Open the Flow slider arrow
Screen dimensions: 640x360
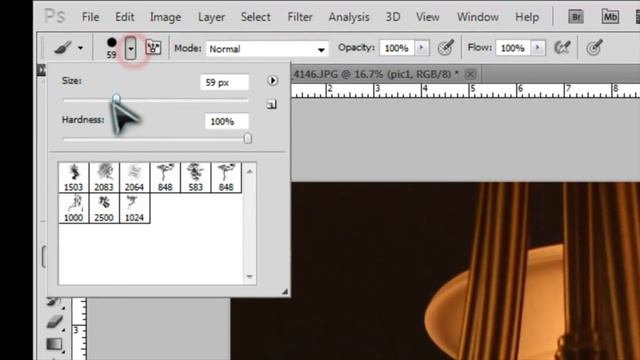(538, 48)
